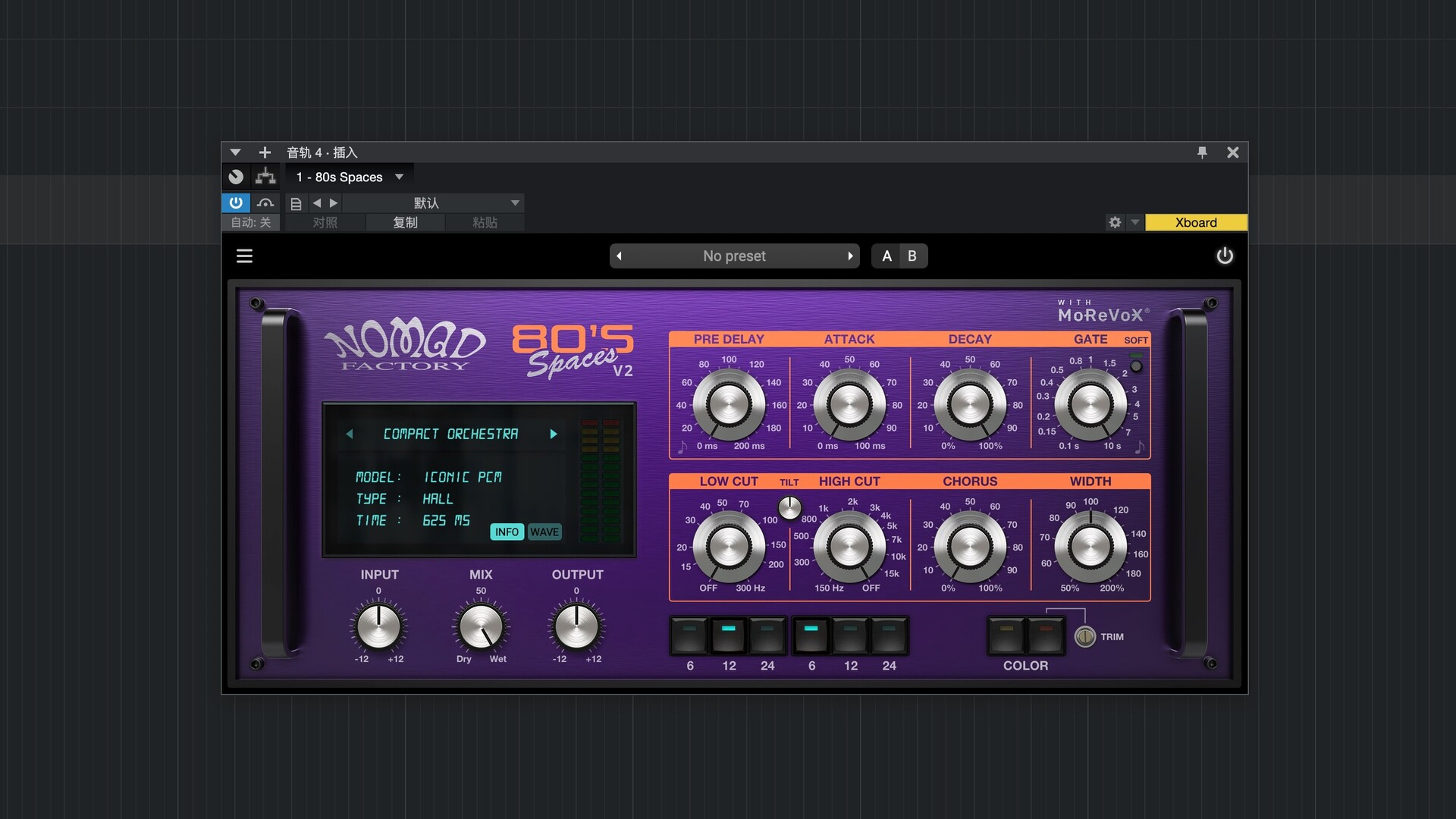Show the WAVE display view
Image resolution: width=1456 pixels, height=819 pixels.
[544, 532]
